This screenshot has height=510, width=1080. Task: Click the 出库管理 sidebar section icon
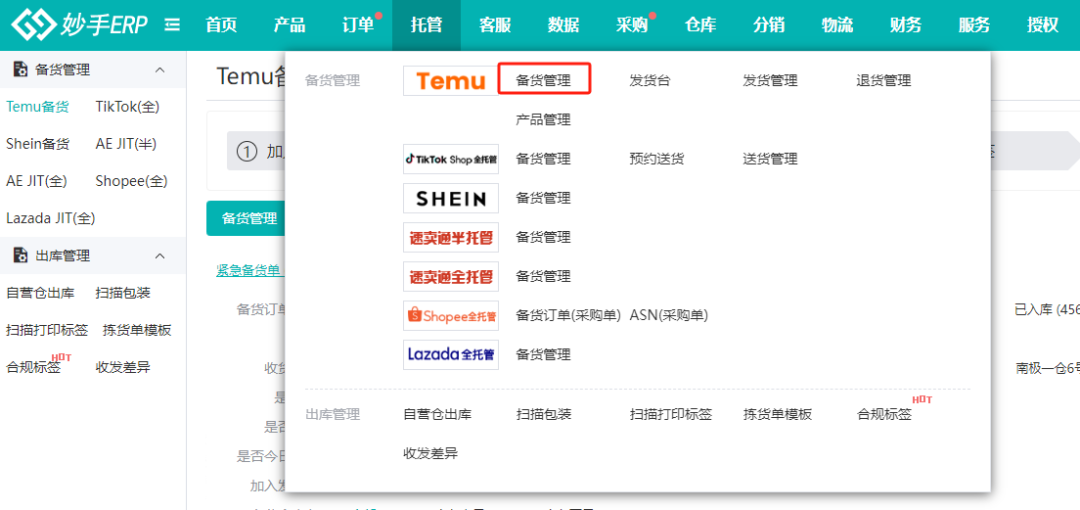(21, 256)
